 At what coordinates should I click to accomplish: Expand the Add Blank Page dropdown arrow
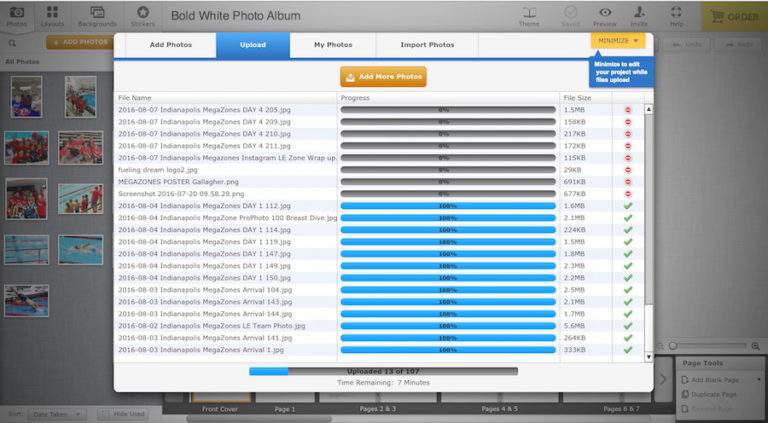[758, 380]
